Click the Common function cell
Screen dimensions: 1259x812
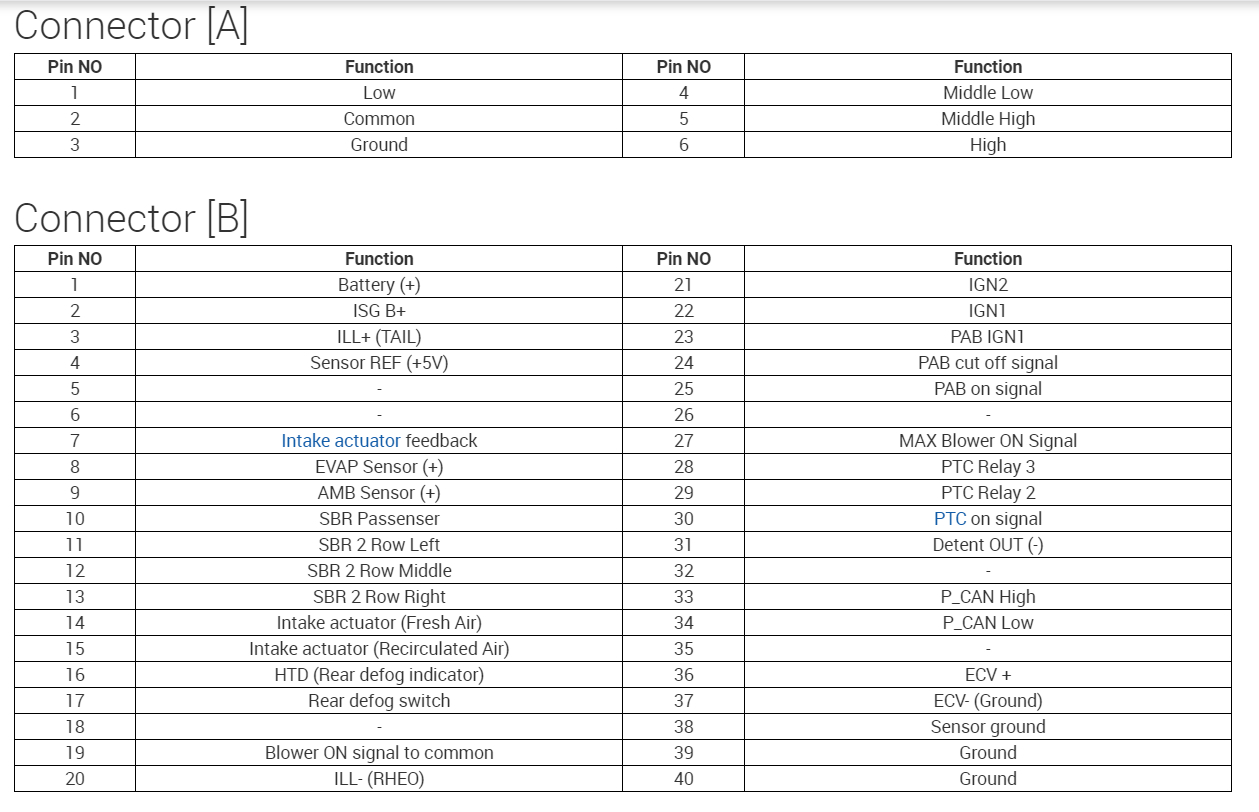(379, 119)
